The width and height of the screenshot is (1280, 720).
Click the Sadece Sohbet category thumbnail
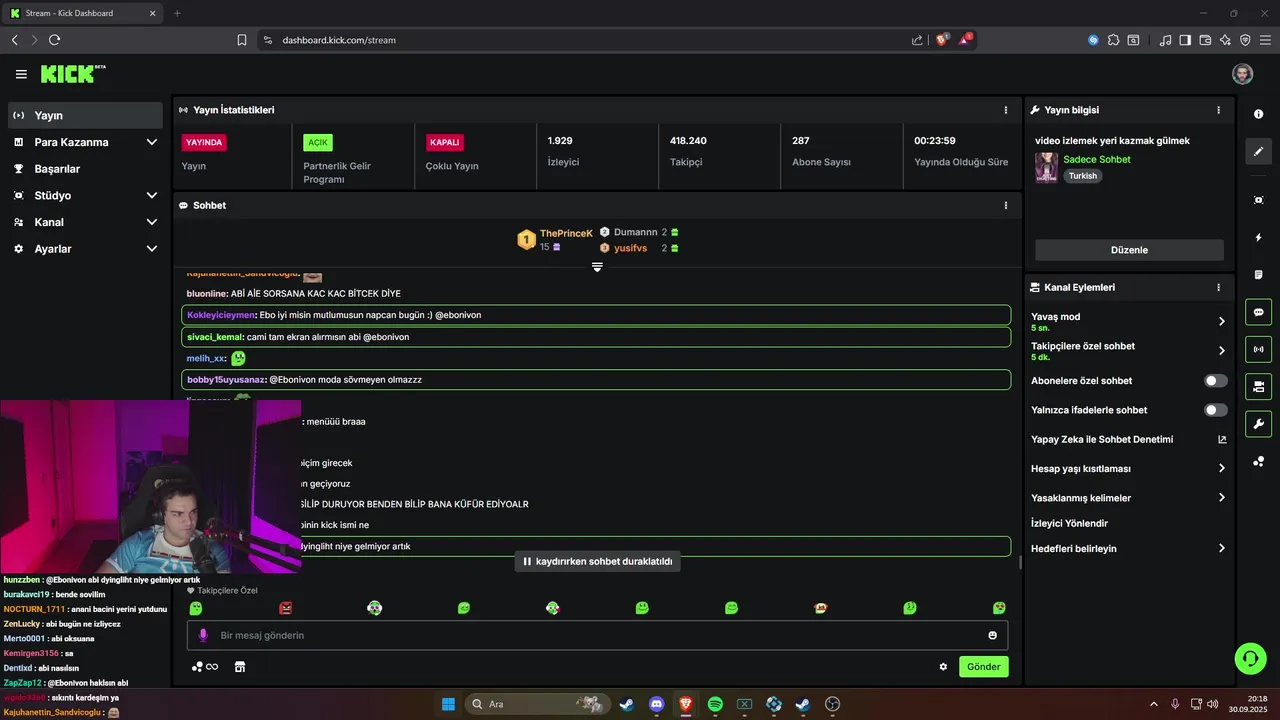(1046, 167)
